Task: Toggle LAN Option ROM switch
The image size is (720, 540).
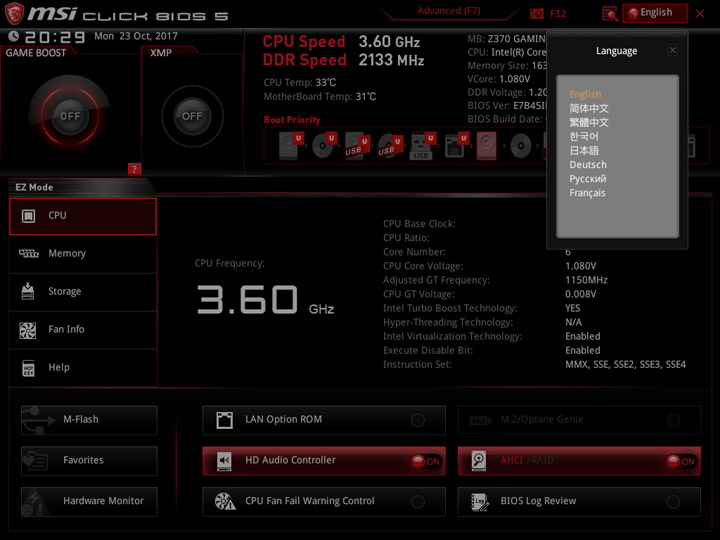Action: click(418, 420)
